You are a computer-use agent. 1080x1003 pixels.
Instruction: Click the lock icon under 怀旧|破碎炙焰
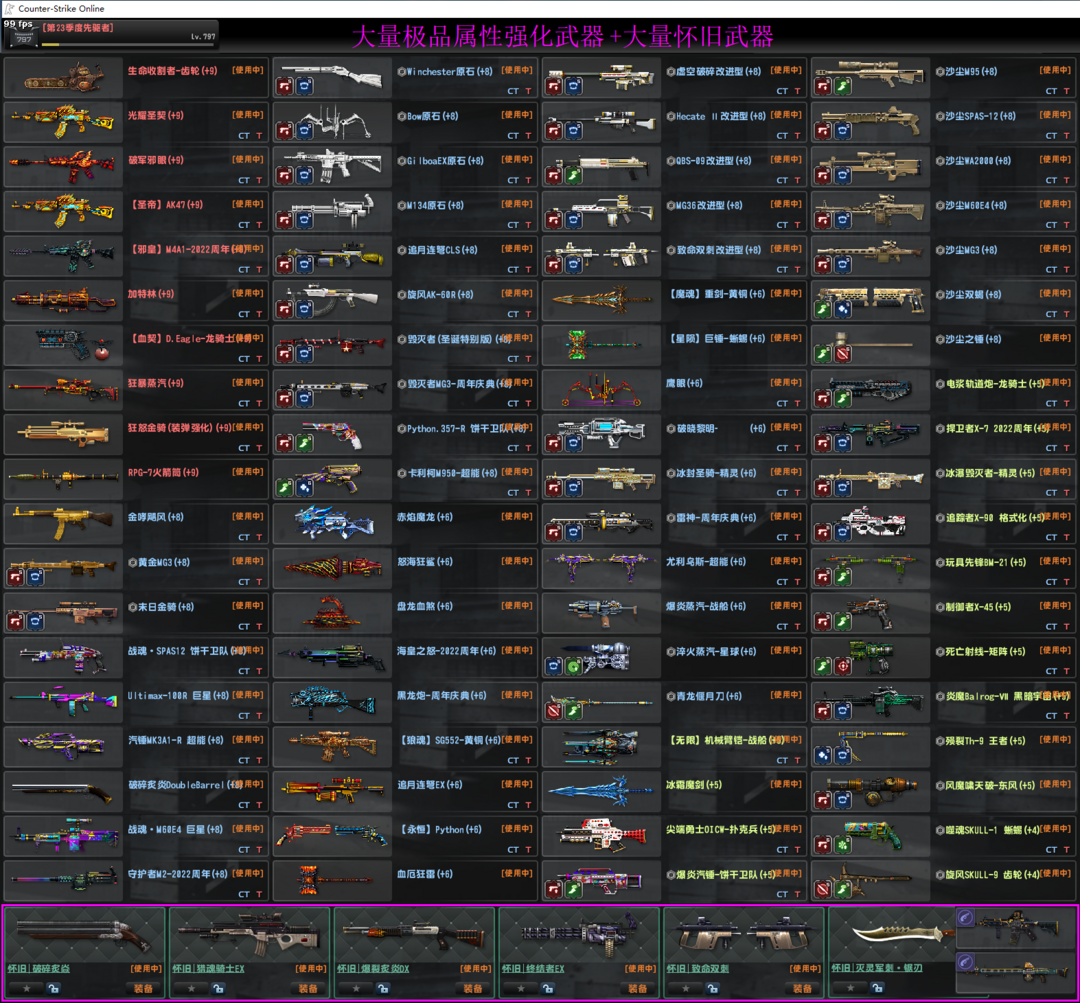(53, 988)
